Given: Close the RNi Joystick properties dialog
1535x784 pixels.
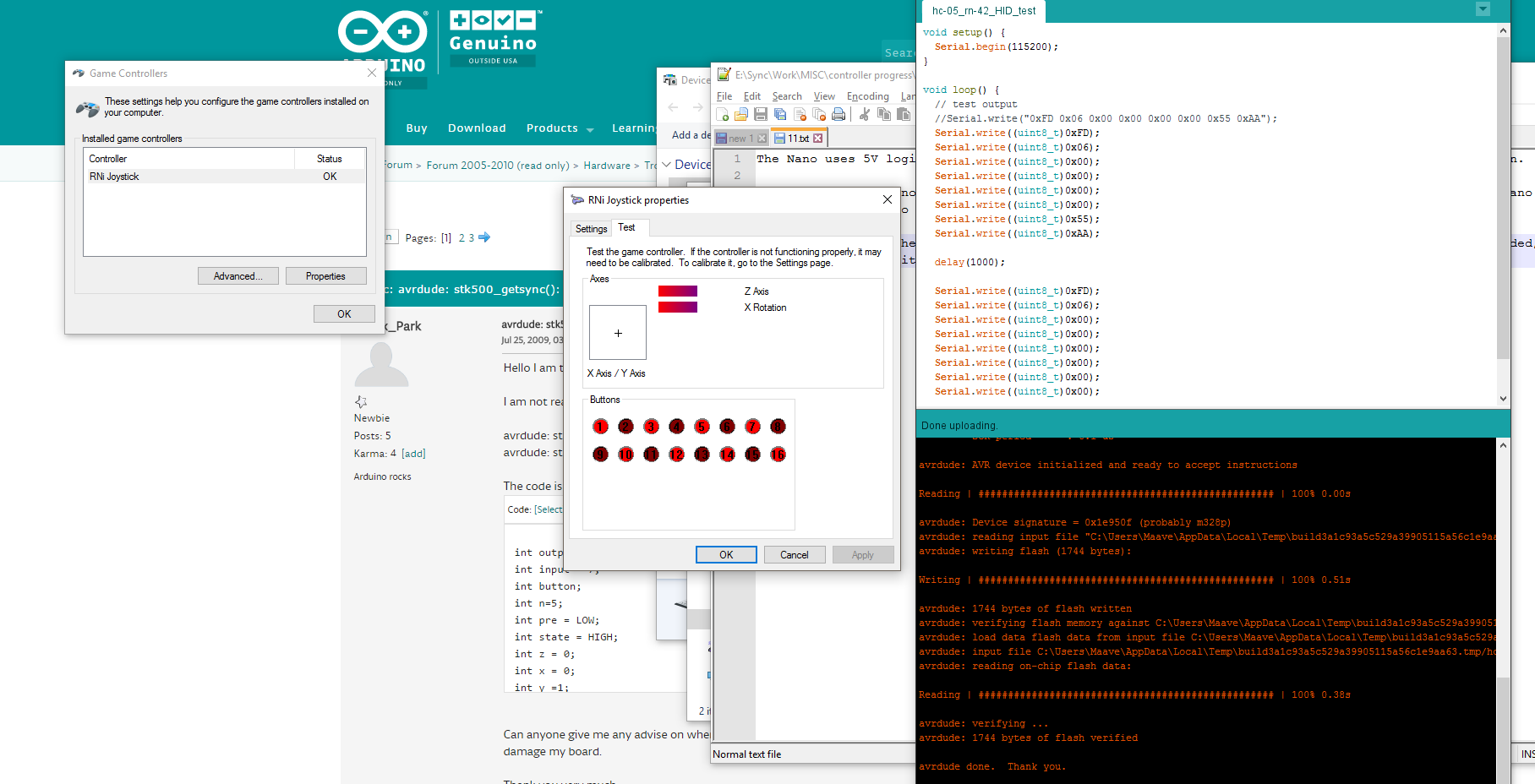Looking at the screenshot, I should [887, 200].
